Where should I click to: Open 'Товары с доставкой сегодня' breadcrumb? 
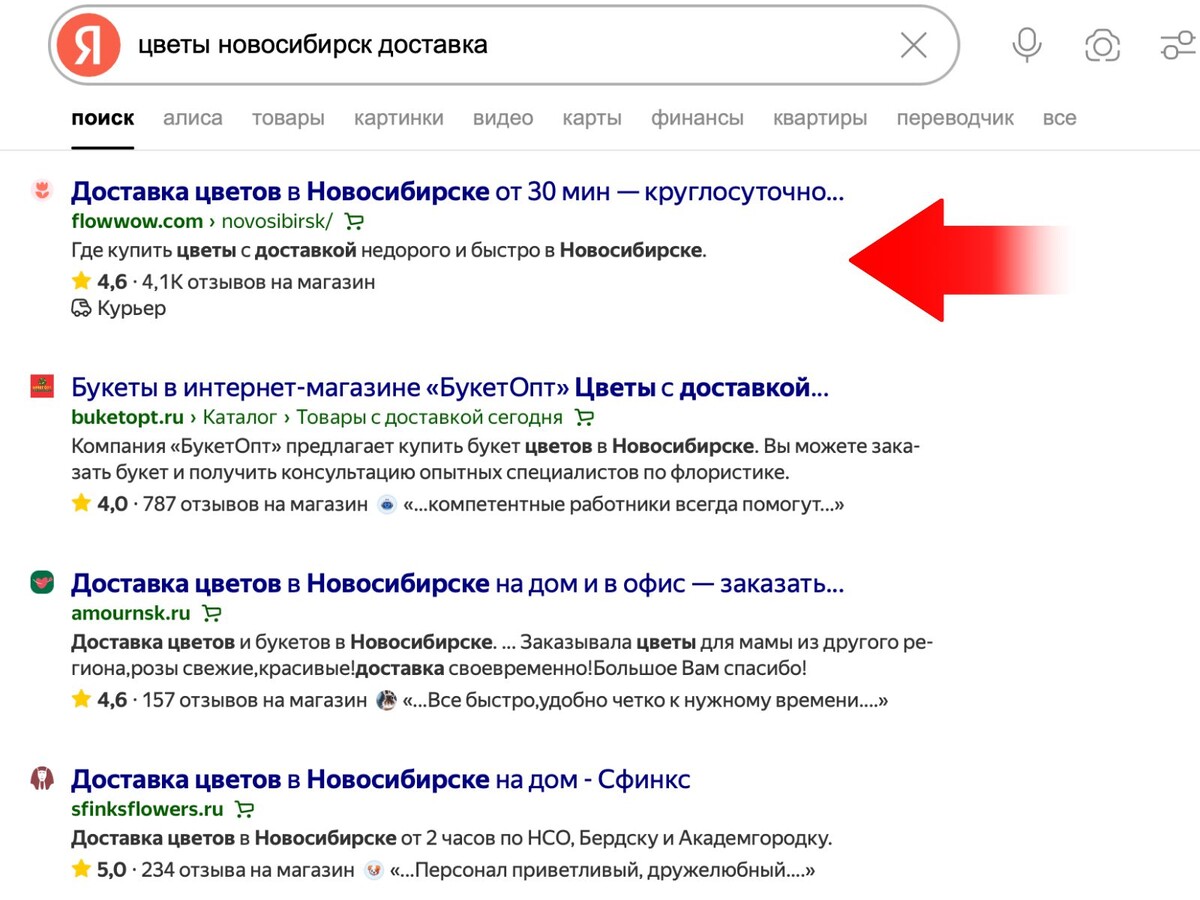point(430,417)
